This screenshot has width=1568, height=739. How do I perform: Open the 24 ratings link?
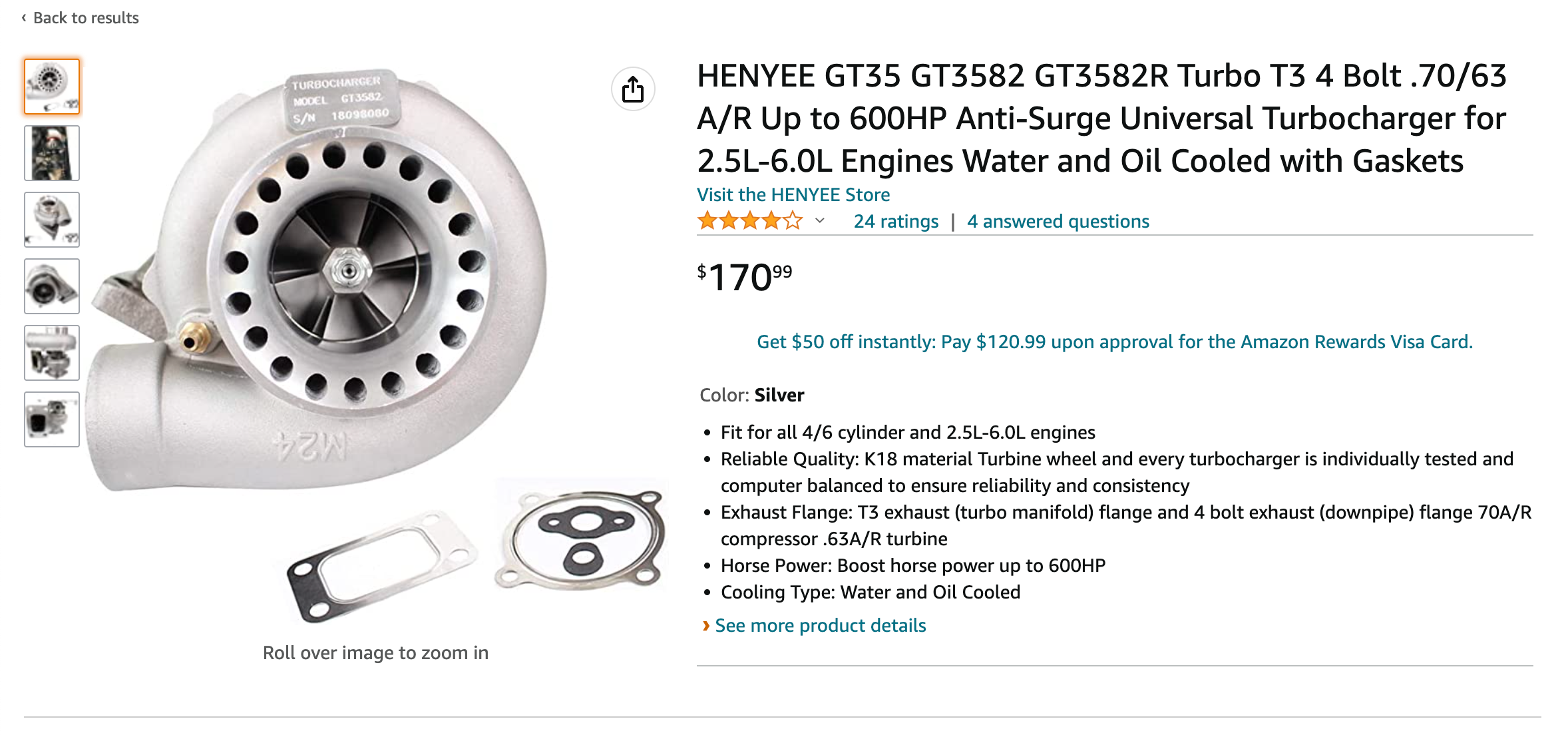[896, 221]
